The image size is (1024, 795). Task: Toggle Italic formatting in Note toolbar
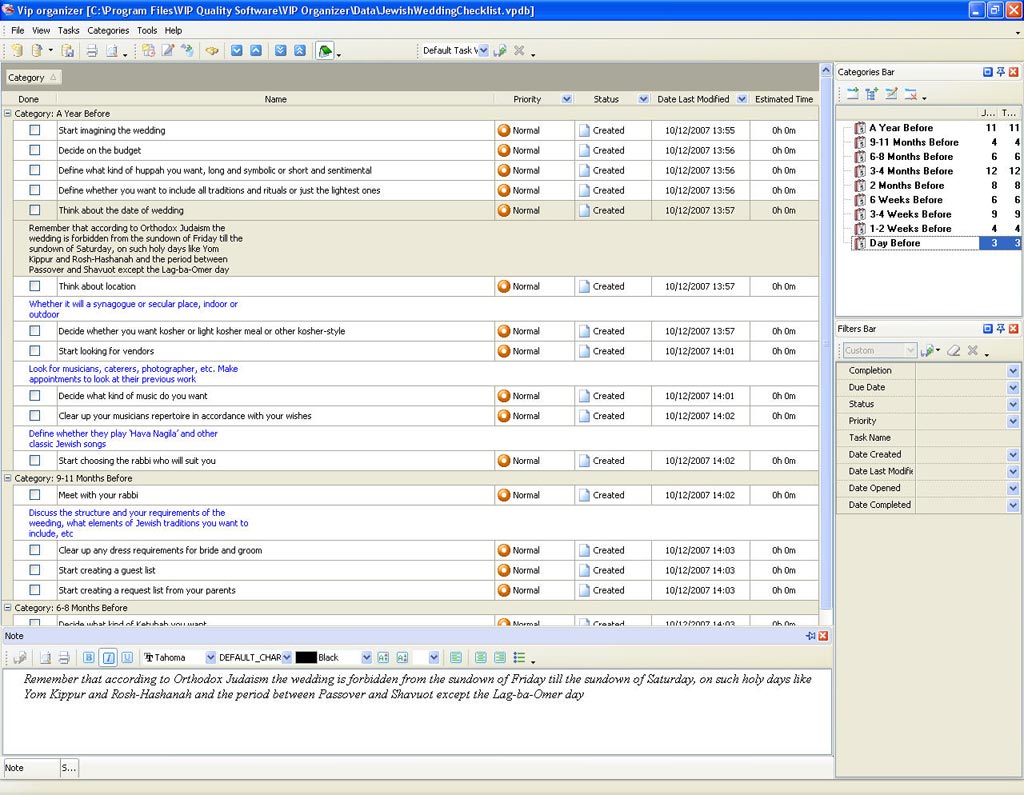tap(108, 657)
